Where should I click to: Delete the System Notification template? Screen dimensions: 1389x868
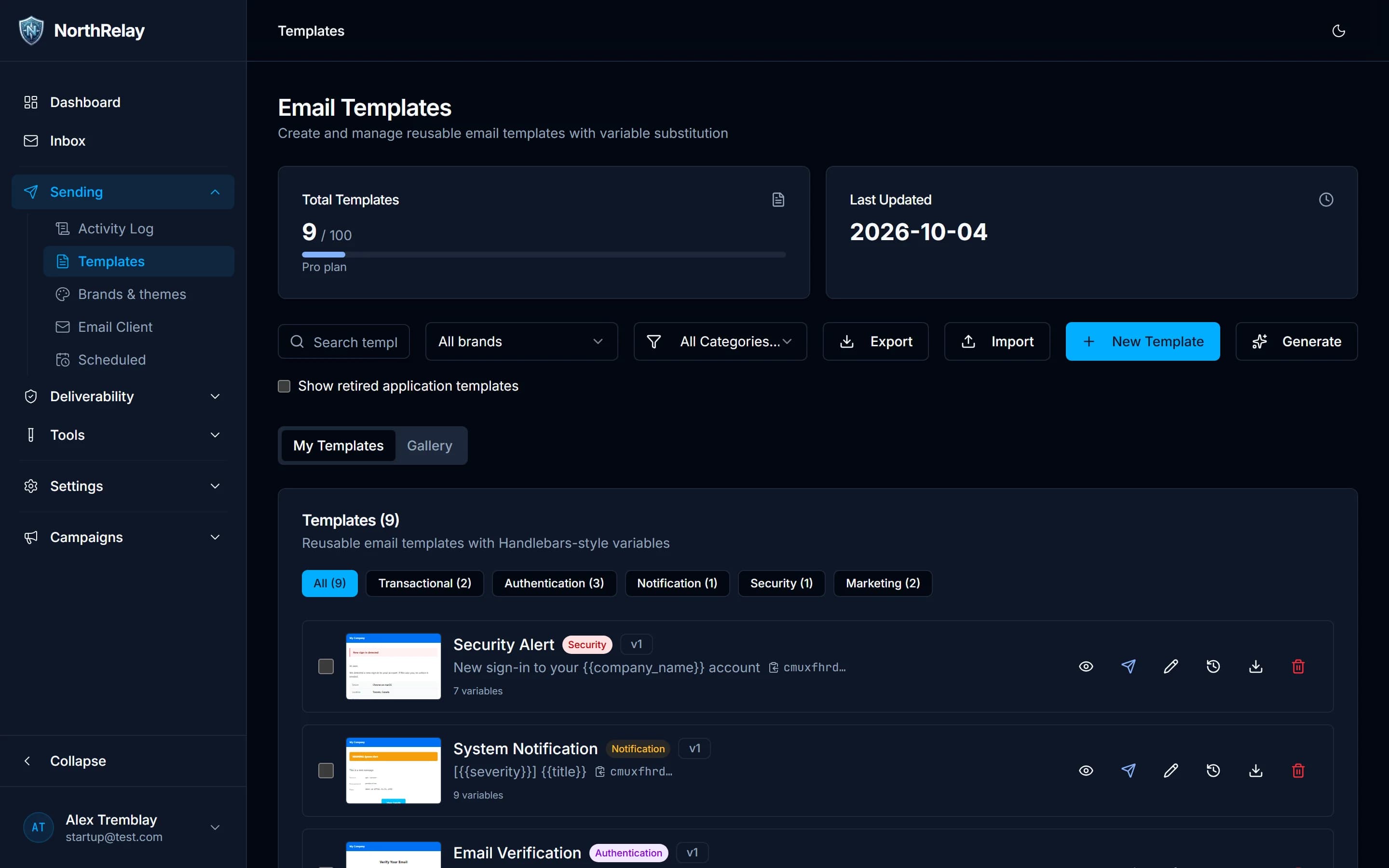pyautogui.click(x=1298, y=771)
